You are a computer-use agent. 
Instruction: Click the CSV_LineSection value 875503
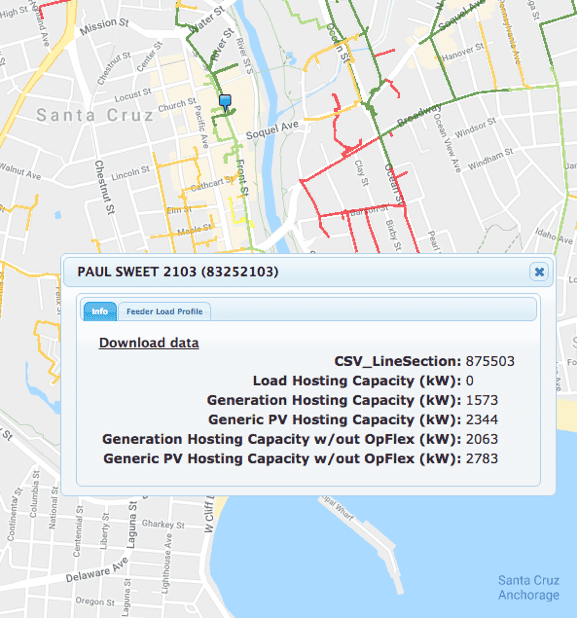(490, 361)
